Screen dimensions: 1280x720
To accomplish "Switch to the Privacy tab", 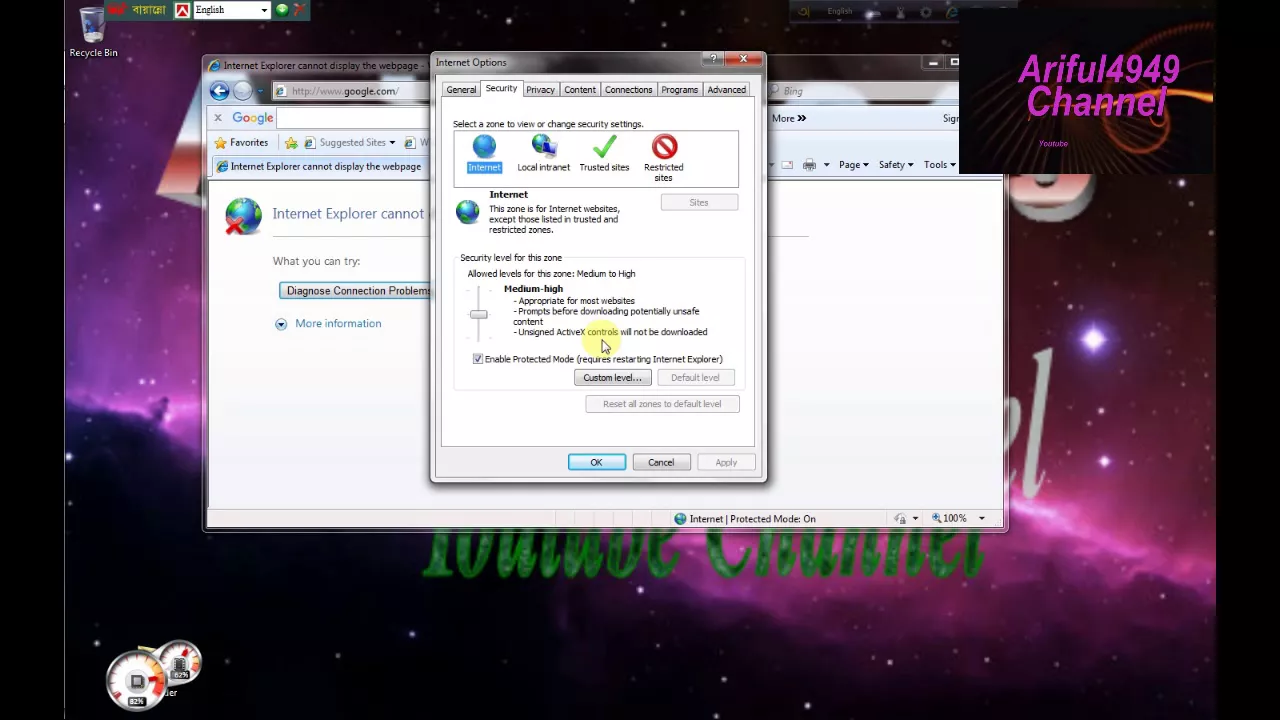I will pyautogui.click(x=540, y=90).
